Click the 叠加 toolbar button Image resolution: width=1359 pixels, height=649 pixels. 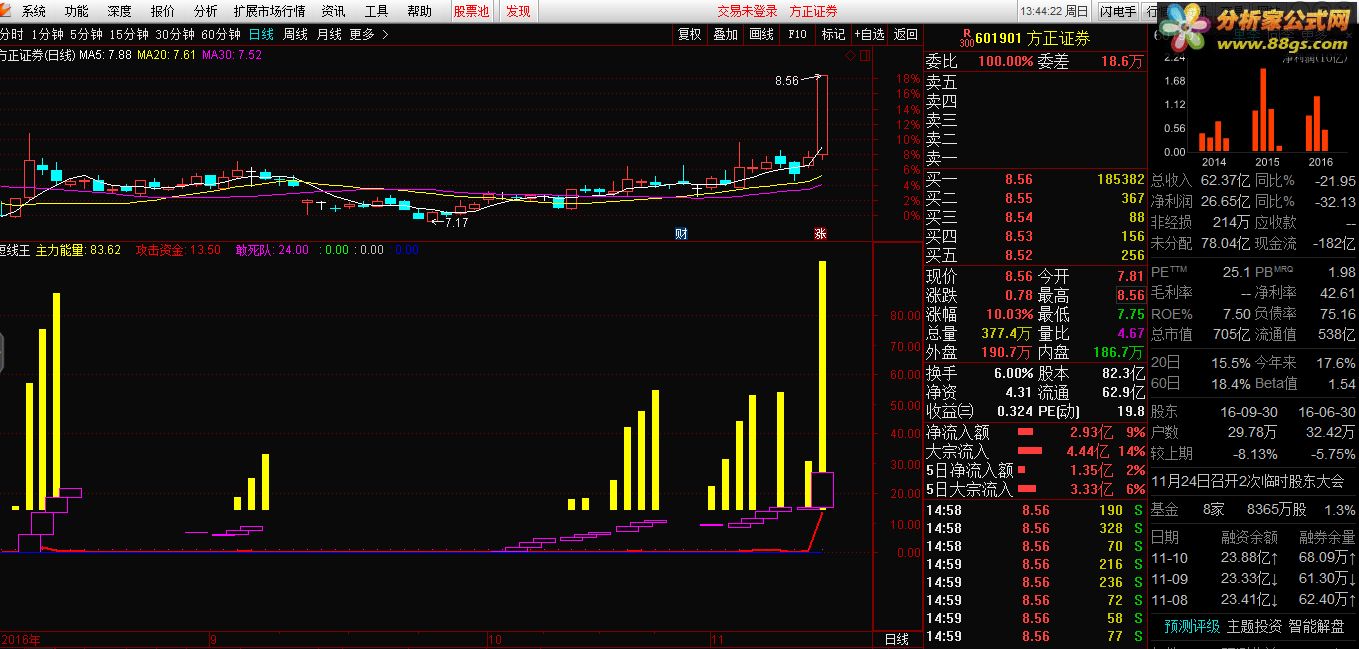(x=725, y=34)
